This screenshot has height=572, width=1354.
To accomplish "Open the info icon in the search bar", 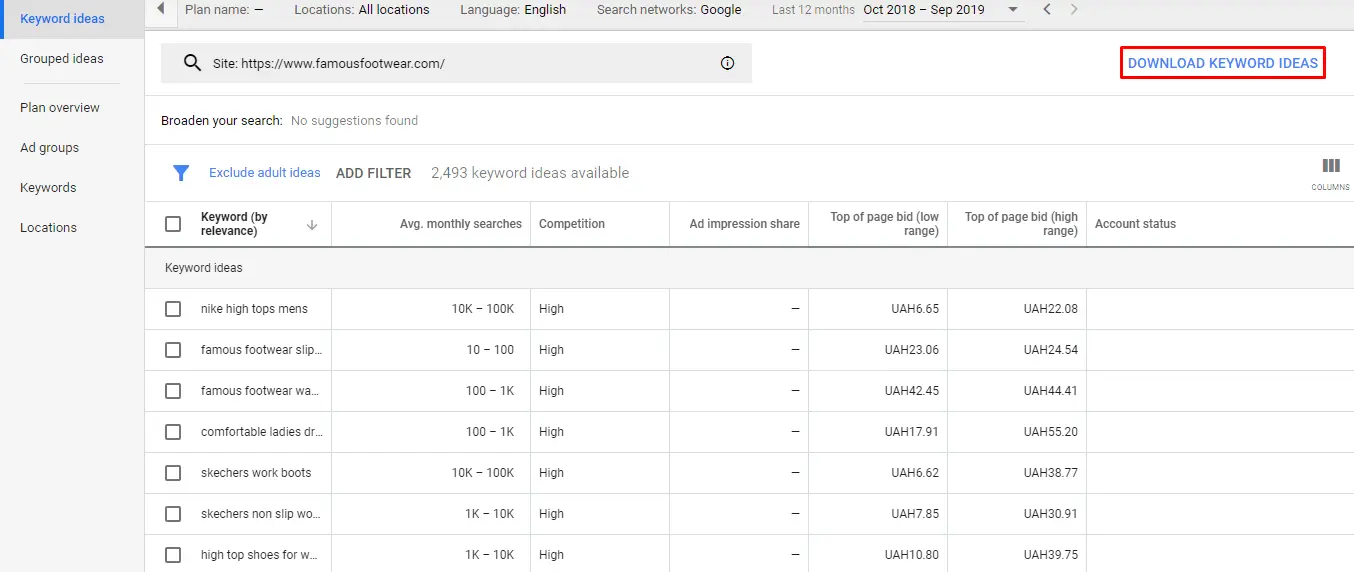I will [x=727, y=63].
